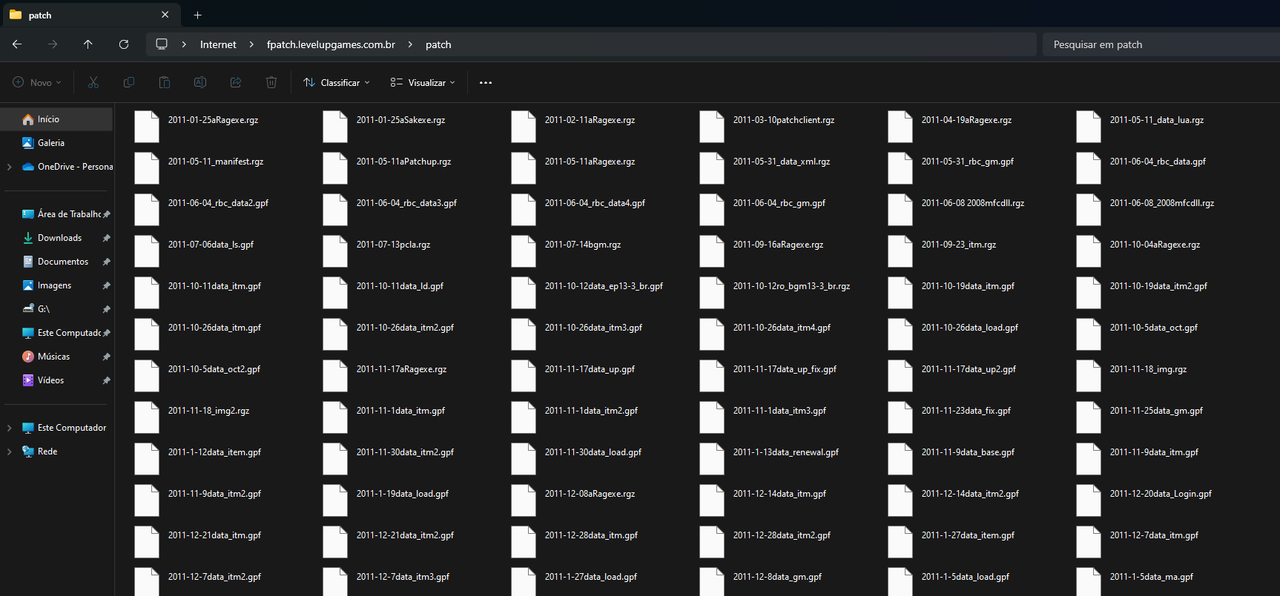Expand chevron after Internet in breadcrumb
This screenshot has width=1280, height=596.
251,44
